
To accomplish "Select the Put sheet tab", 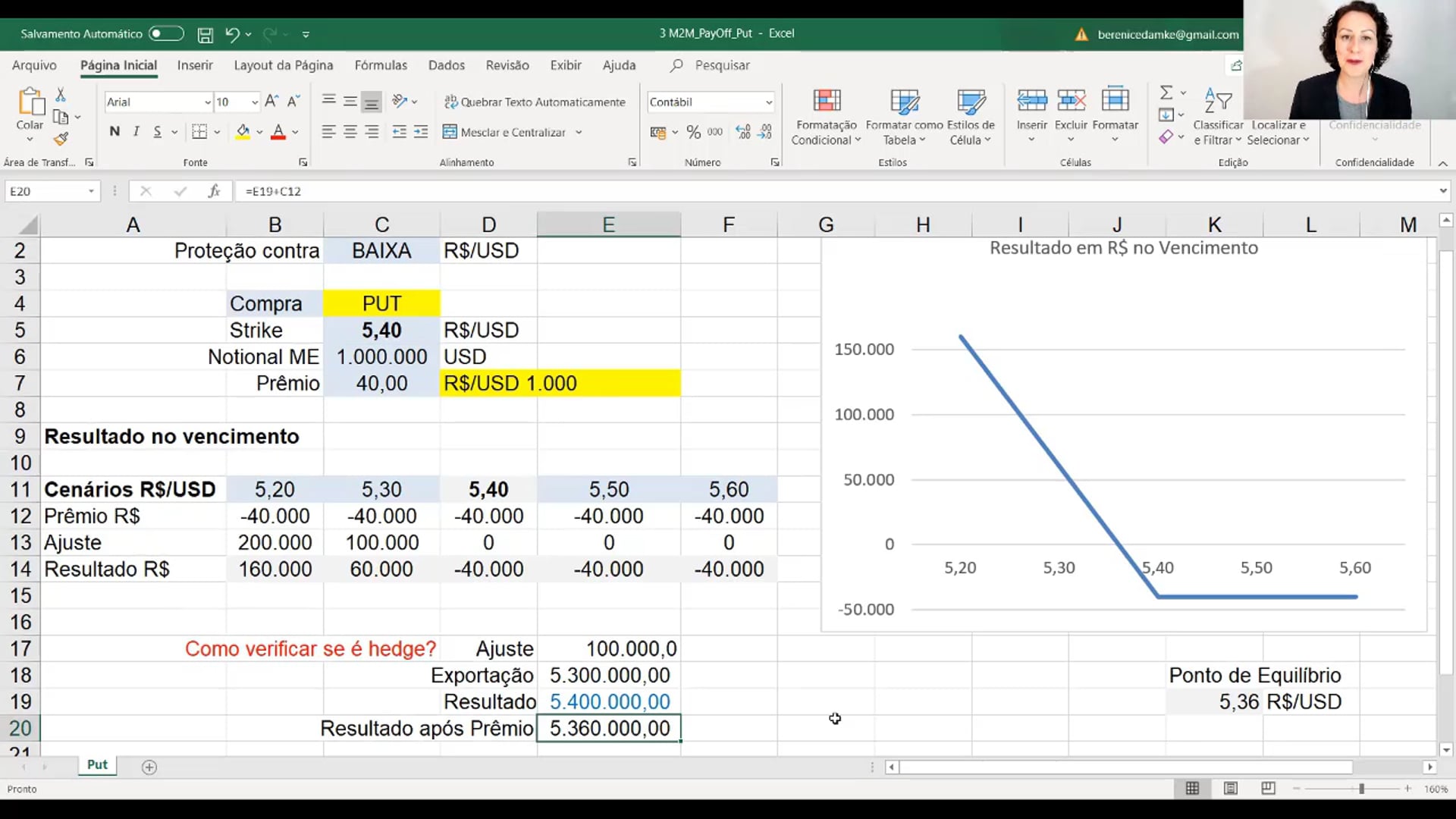I will click(97, 764).
